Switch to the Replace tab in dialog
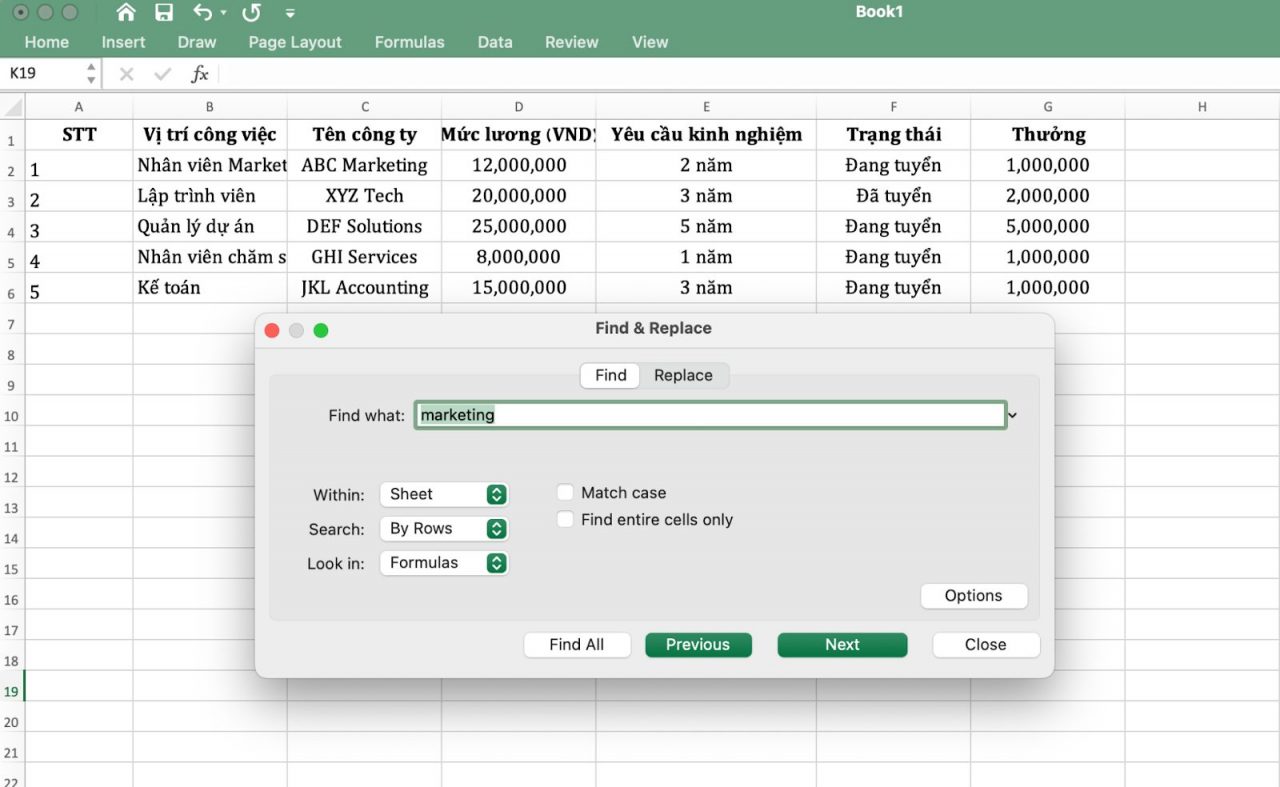This screenshot has width=1280, height=787. [683, 375]
